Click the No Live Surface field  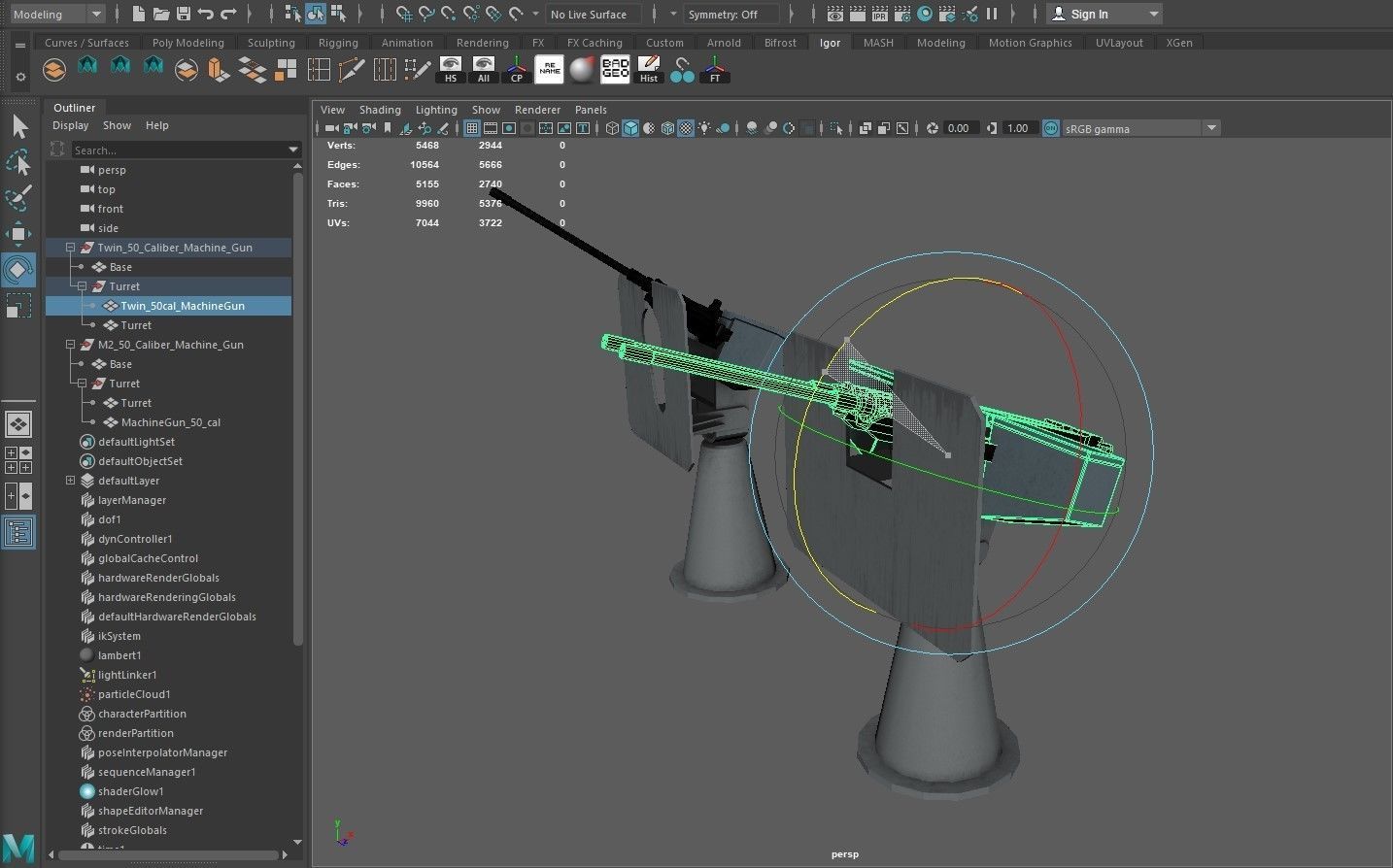tap(593, 14)
